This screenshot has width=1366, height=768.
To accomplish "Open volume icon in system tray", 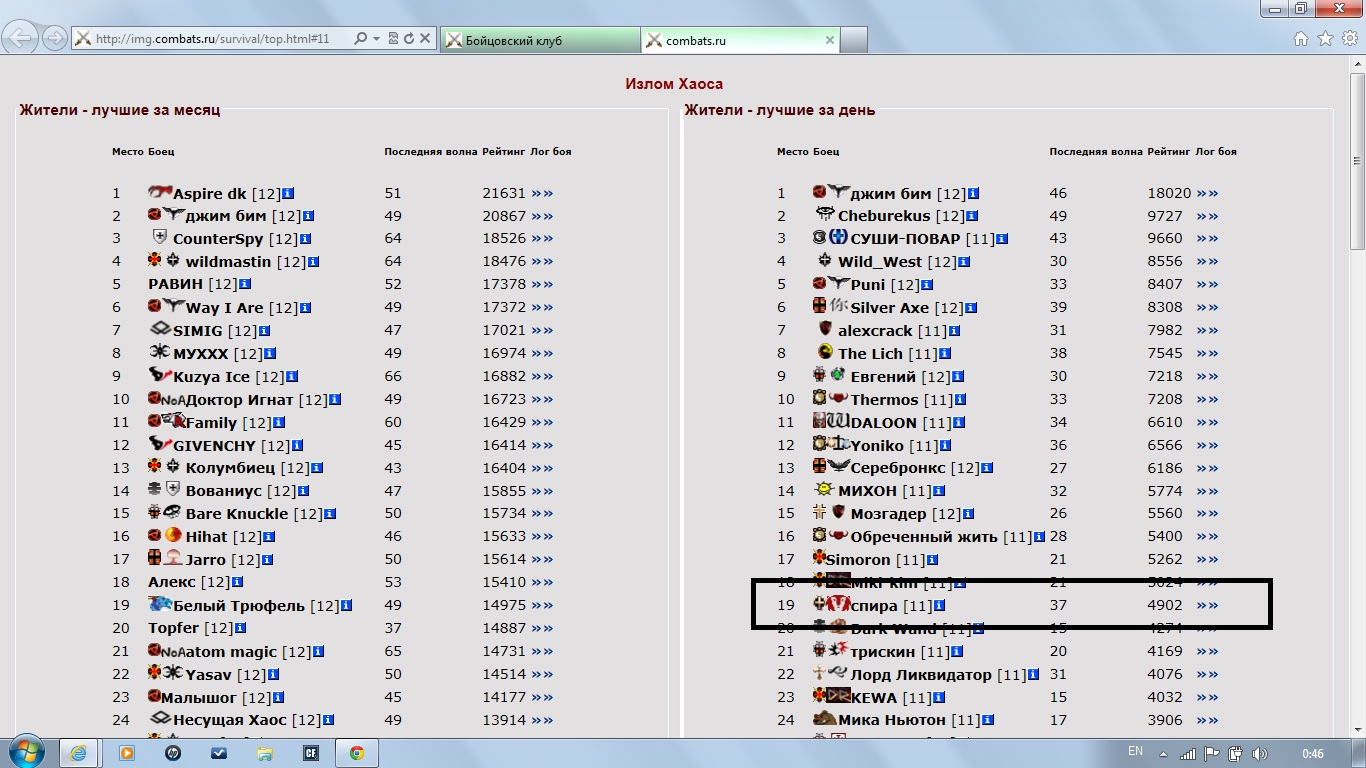I will point(1259,753).
